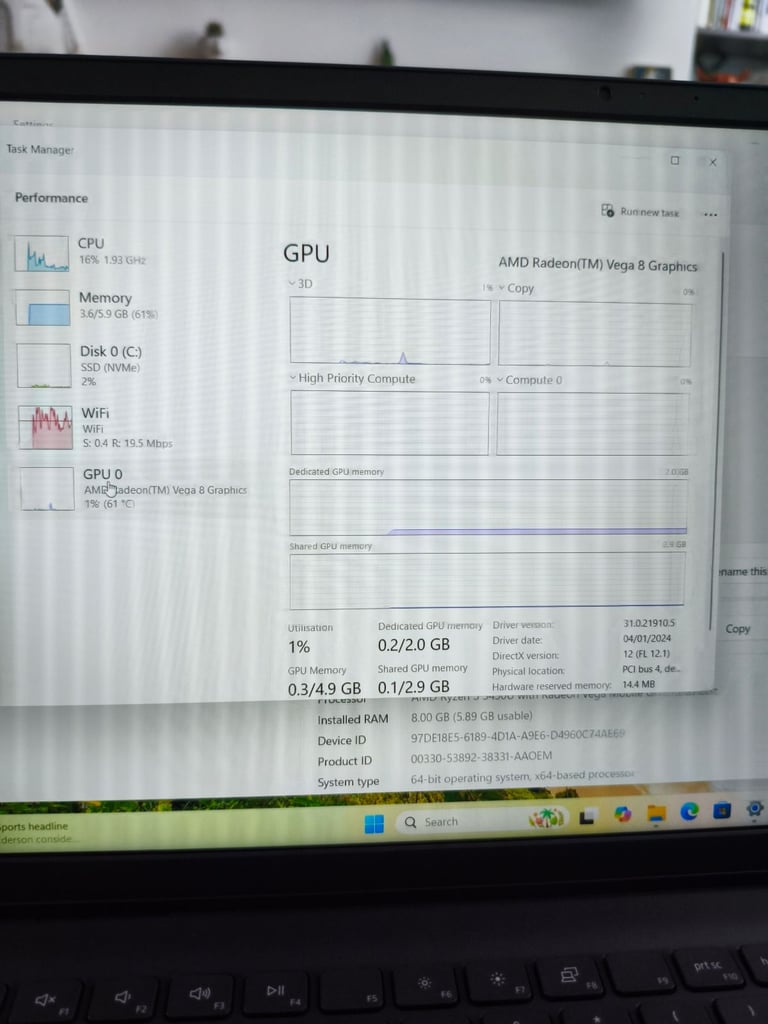This screenshot has width=768, height=1024.
Task: Click Run new task label
Action: click(649, 212)
